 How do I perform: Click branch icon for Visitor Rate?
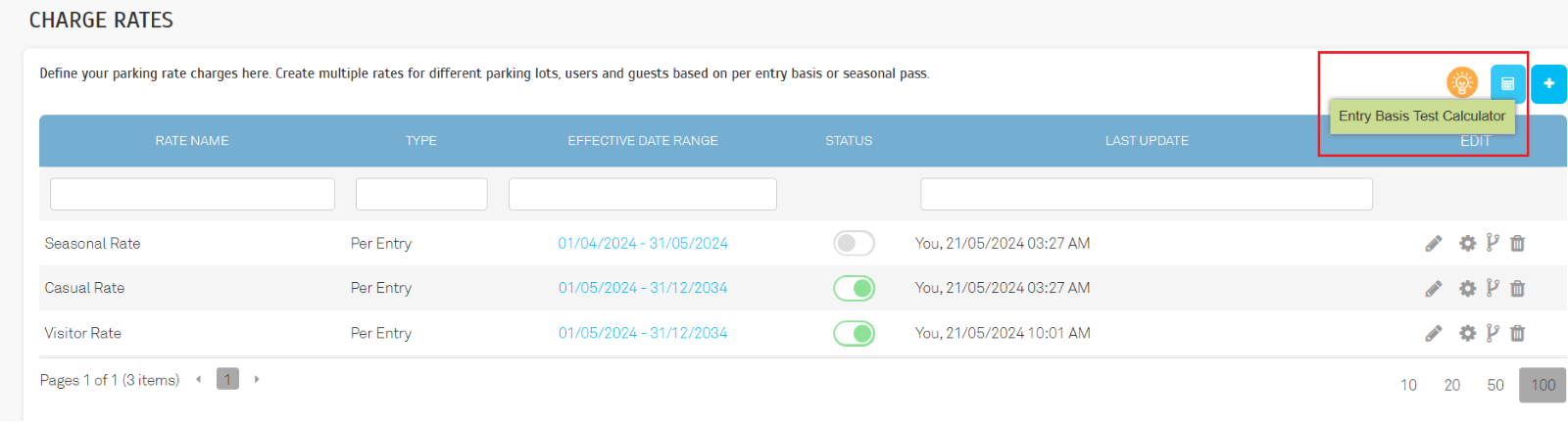click(1493, 333)
